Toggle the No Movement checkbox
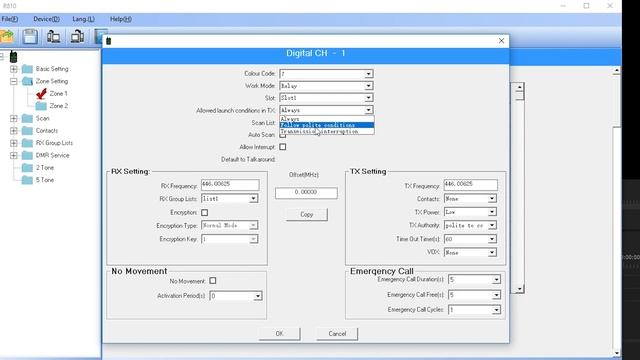The width and height of the screenshot is (640, 360). click(x=213, y=281)
